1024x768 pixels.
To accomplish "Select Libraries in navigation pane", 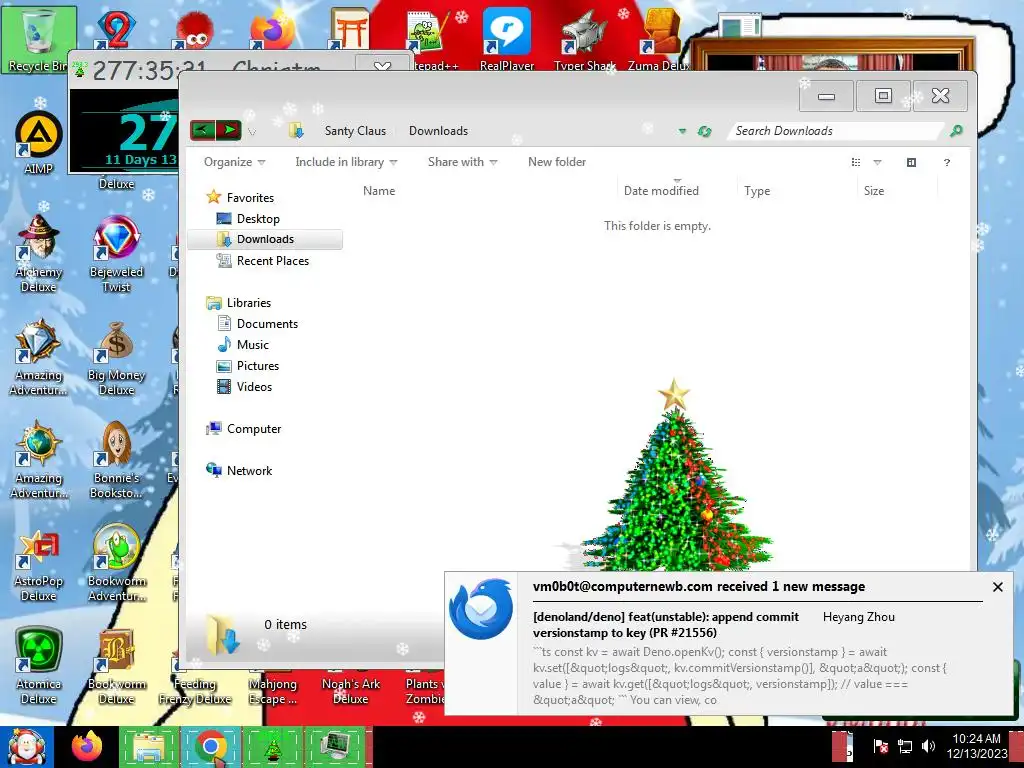I will (x=248, y=302).
